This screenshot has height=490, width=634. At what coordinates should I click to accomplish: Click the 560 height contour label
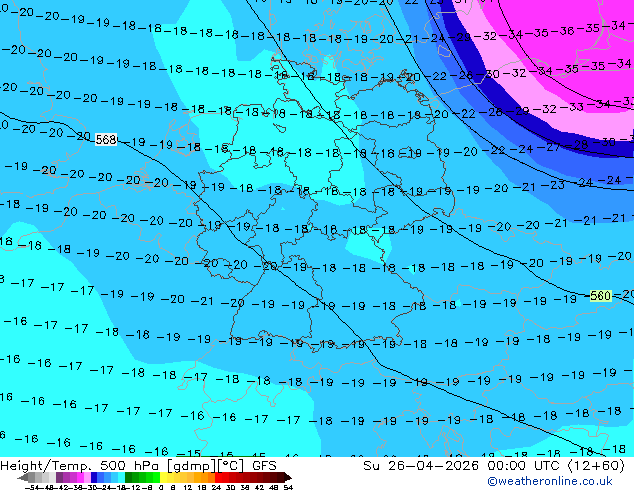click(x=600, y=296)
